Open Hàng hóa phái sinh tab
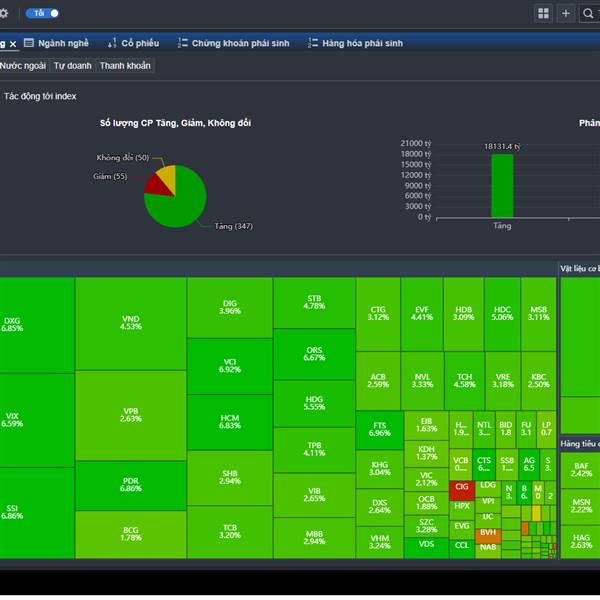The image size is (600, 600). click(355, 43)
